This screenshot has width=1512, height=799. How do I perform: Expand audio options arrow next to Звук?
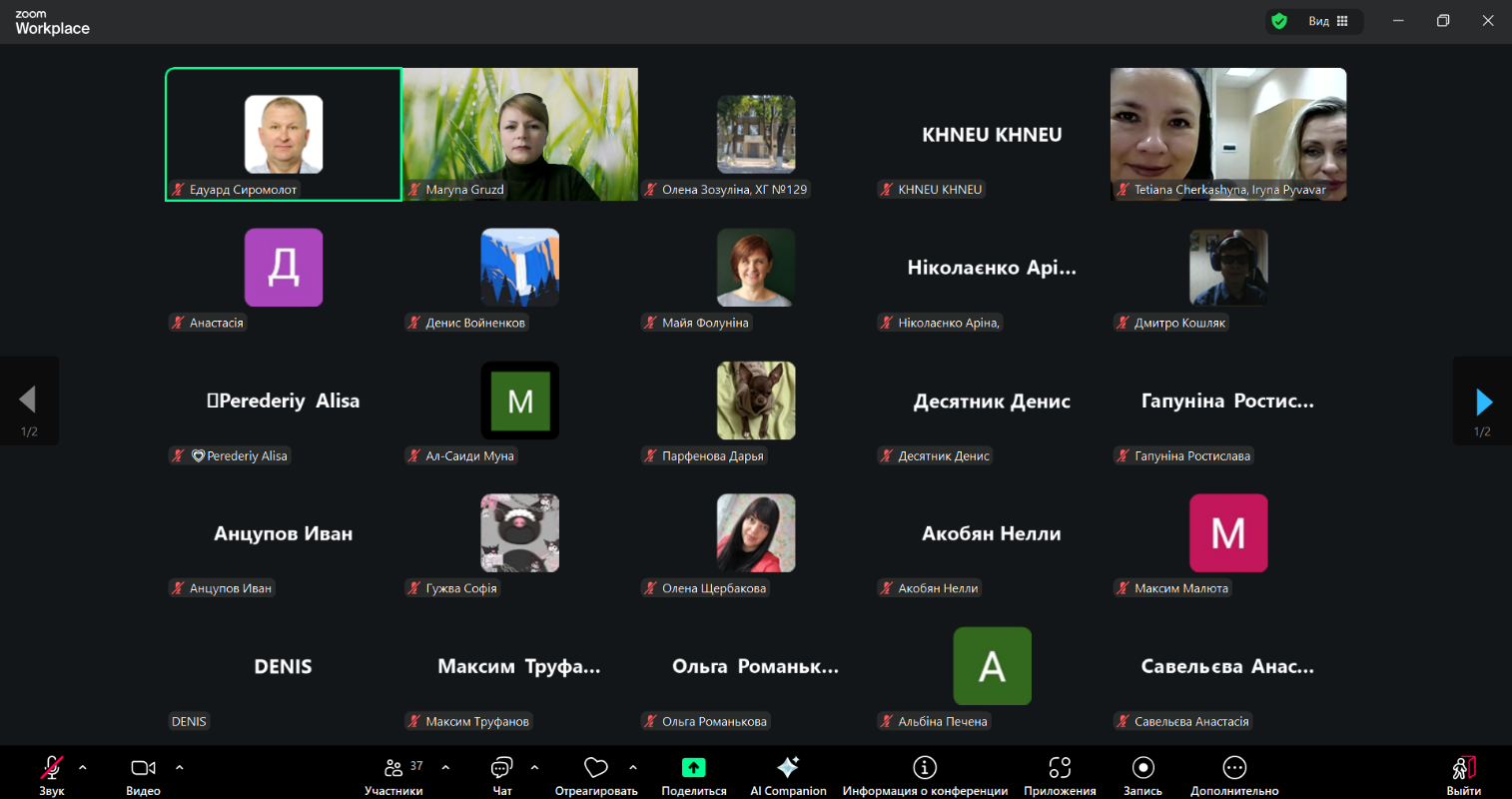click(x=83, y=768)
